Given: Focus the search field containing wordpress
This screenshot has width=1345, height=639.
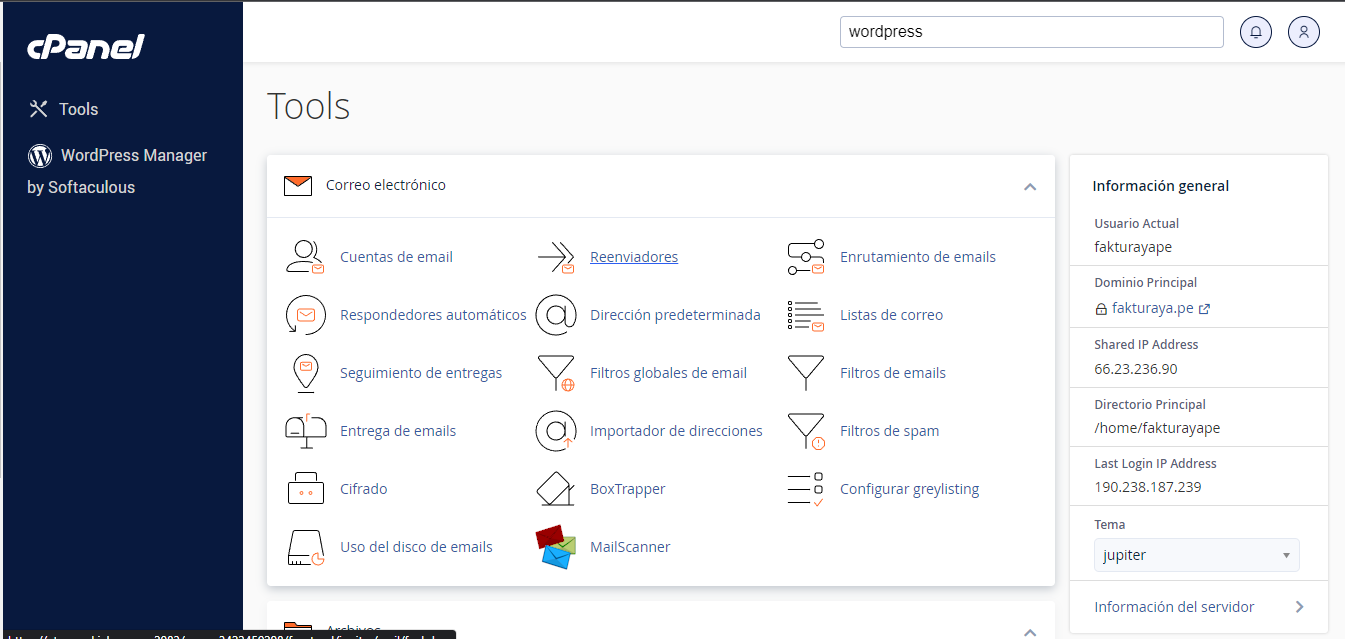Looking at the screenshot, I should pos(1032,32).
